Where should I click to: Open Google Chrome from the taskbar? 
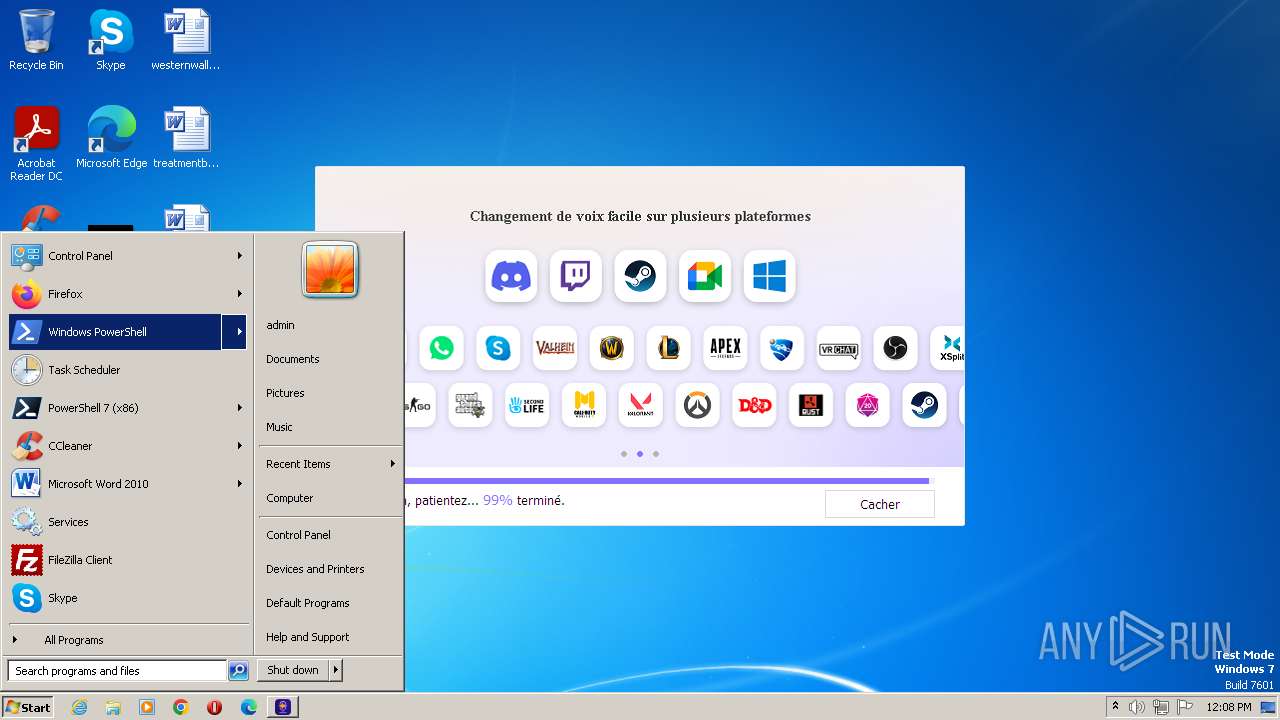(x=181, y=707)
